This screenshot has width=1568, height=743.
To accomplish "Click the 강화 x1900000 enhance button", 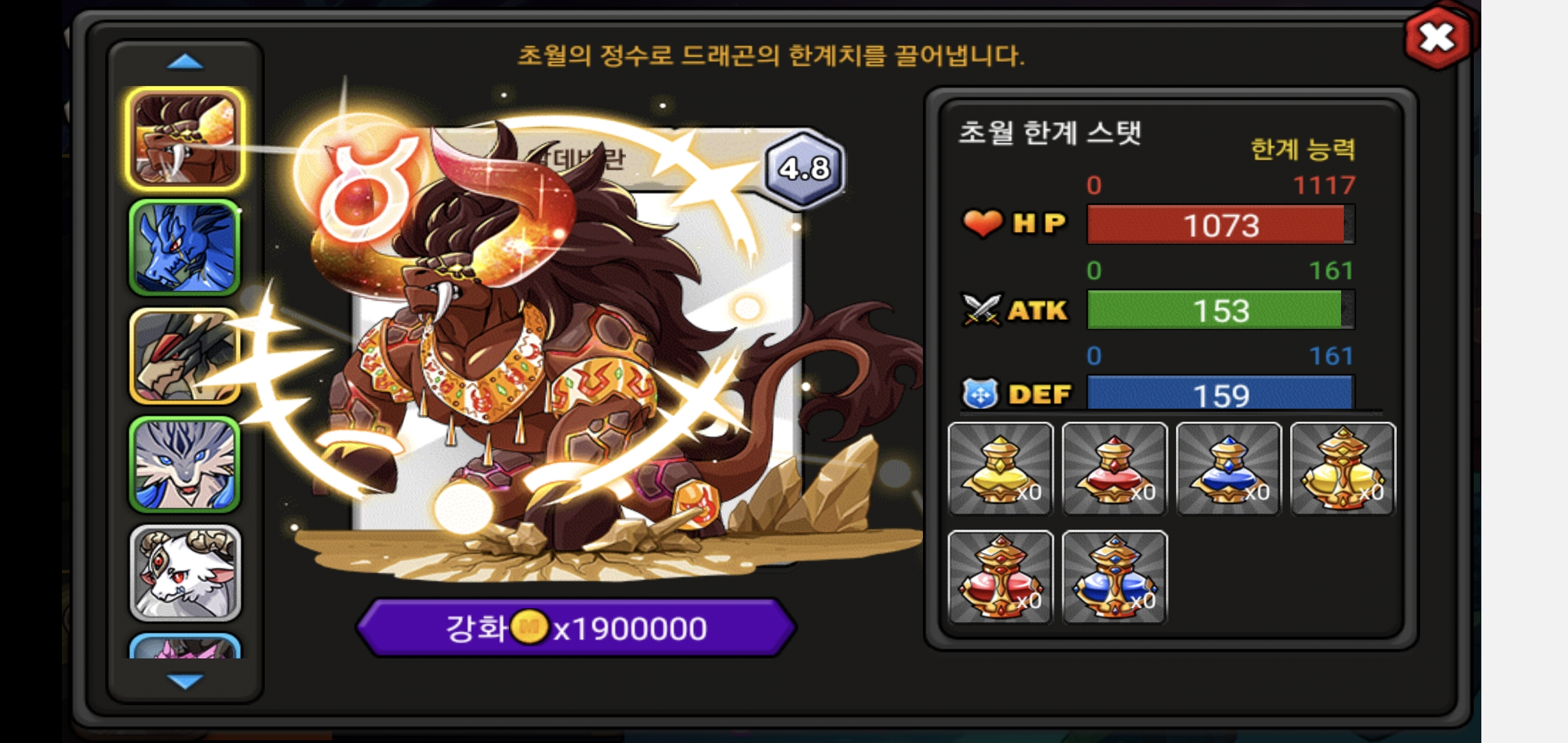I will (x=576, y=627).
